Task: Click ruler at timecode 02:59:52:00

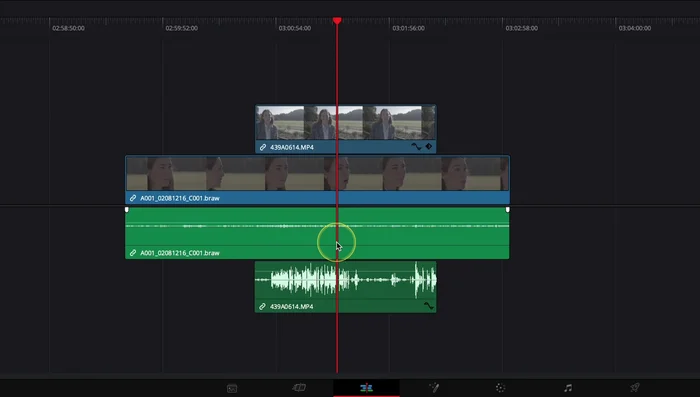Action: pyautogui.click(x=181, y=28)
